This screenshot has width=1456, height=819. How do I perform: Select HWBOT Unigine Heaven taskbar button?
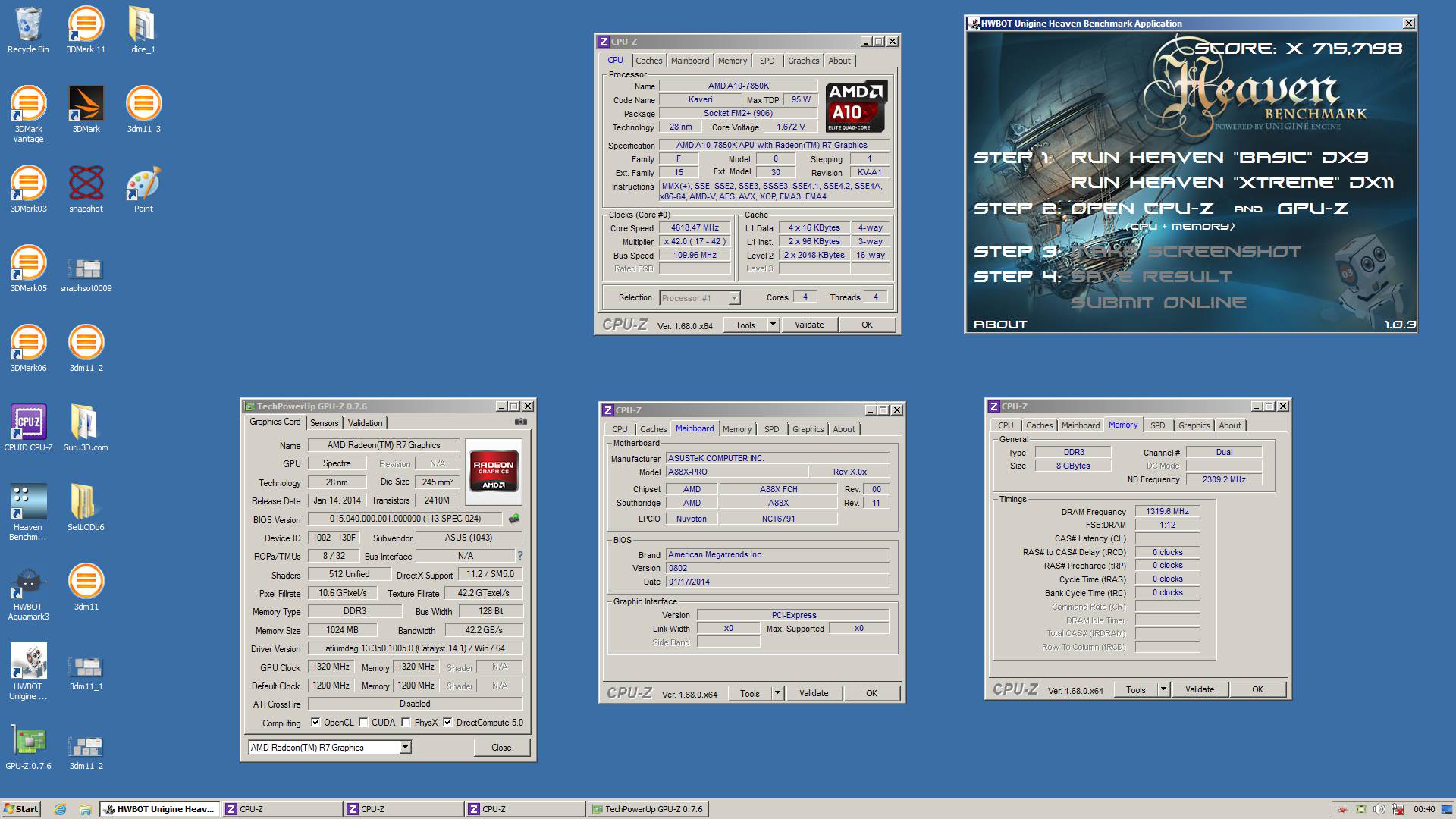click(159, 809)
